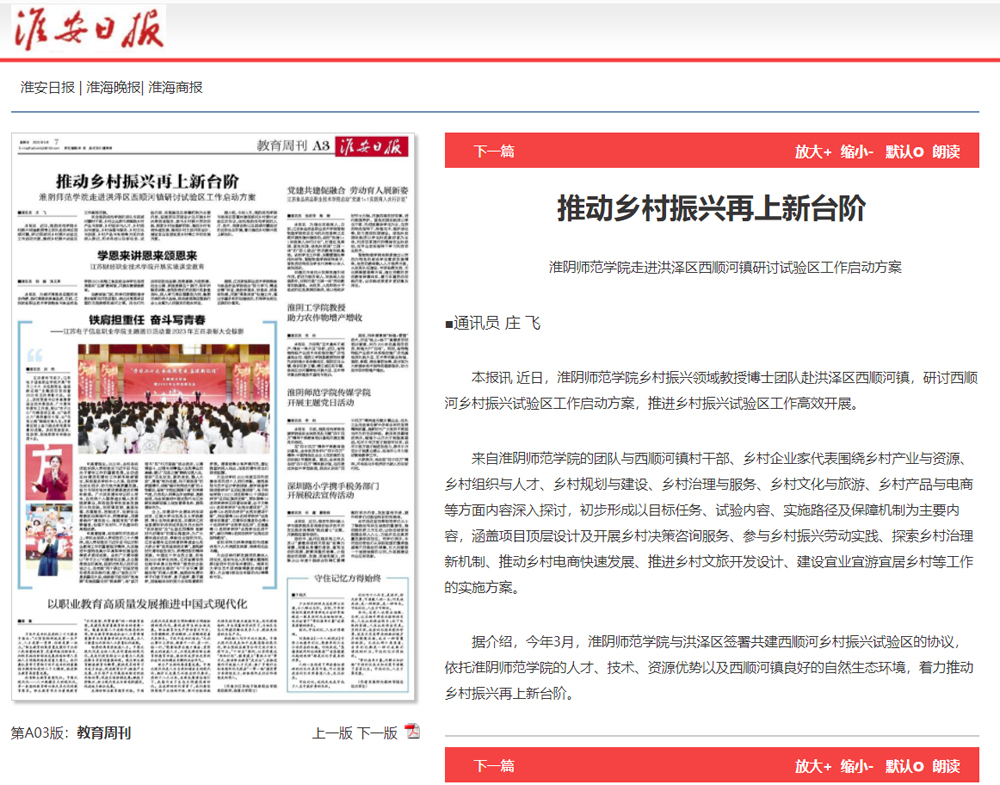Click the page label 第A03版：教育周刊

pyautogui.click(x=71, y=733)
